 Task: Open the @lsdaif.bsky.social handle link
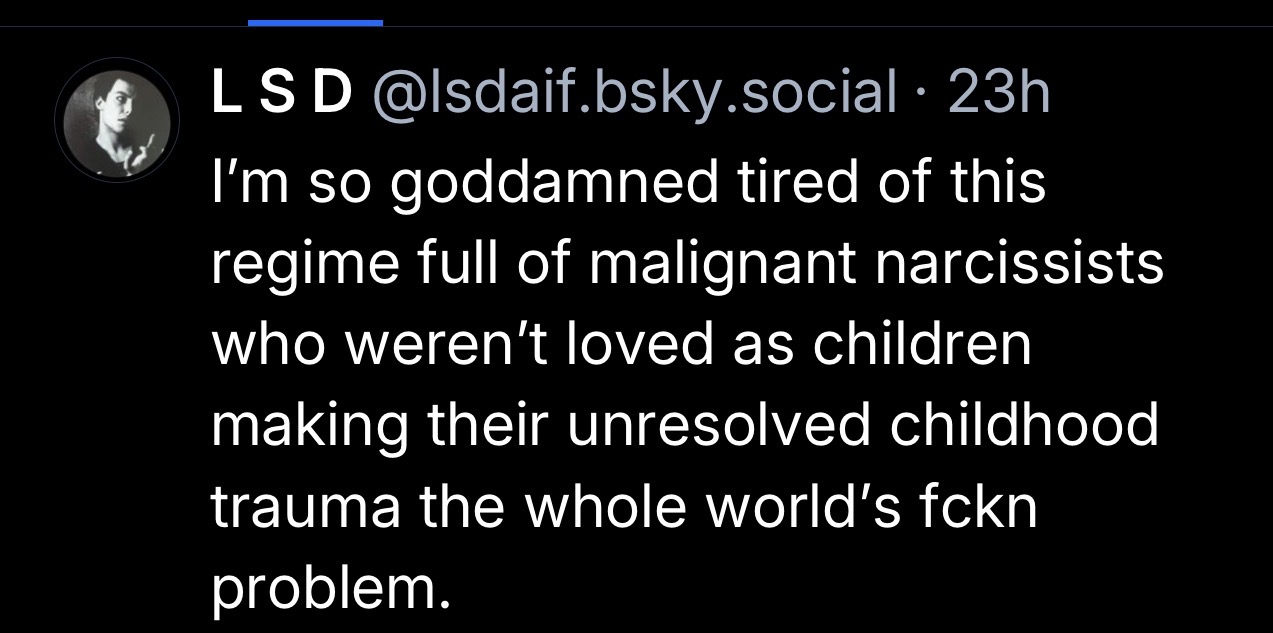click(634, 96)
